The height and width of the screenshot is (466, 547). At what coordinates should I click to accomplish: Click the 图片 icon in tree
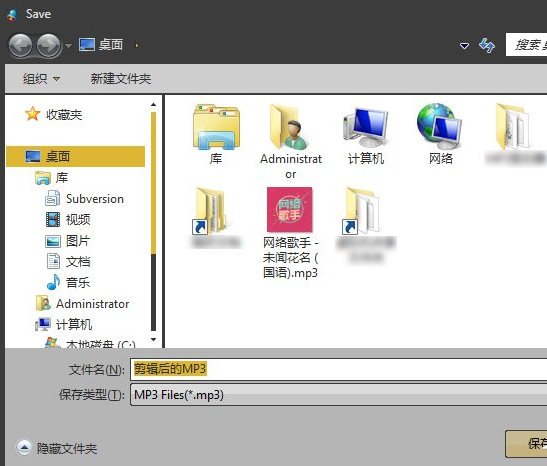coord(53,241)
